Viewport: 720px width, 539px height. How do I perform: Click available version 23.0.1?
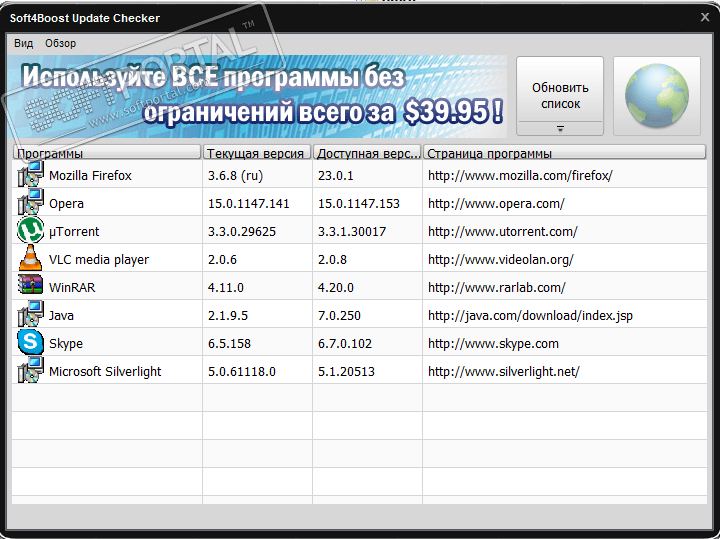coord(336,175)
